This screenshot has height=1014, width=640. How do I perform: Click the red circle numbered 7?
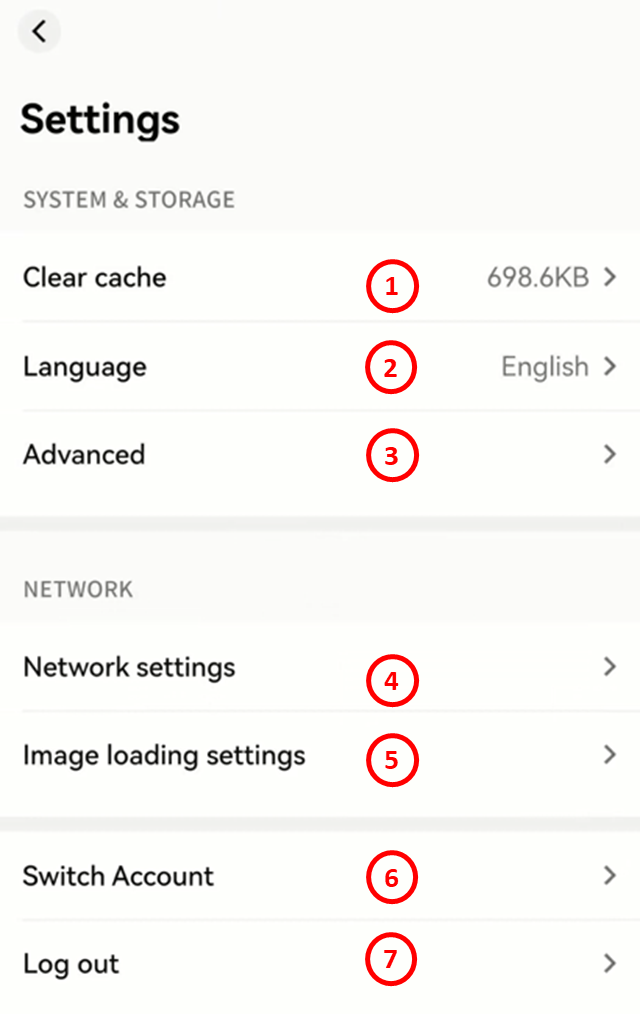[x=390, y=960]
